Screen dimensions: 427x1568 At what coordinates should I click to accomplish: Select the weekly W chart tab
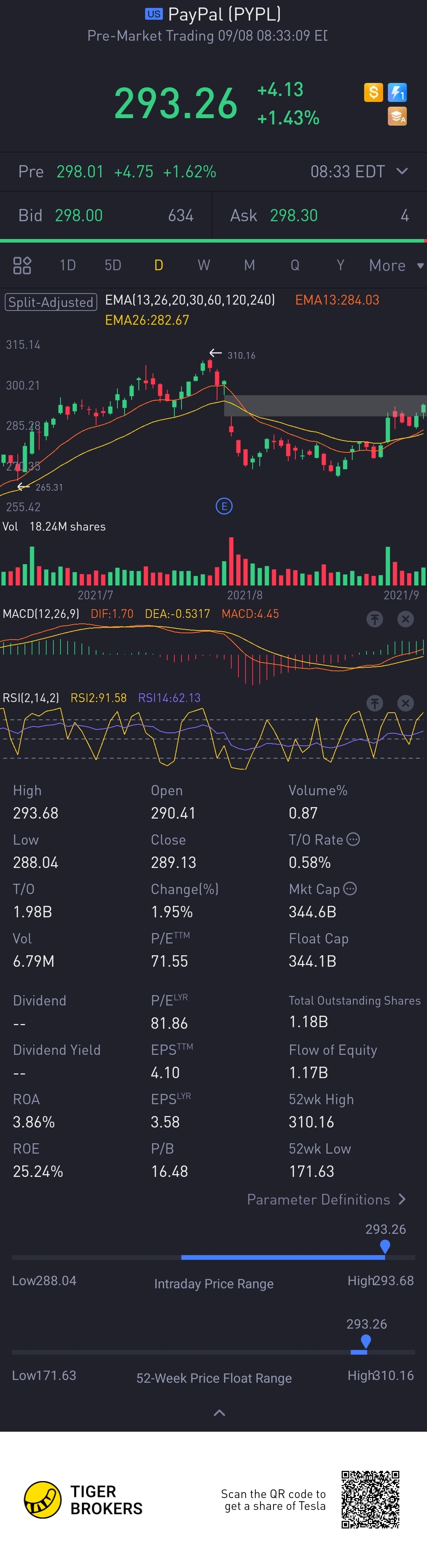tap(204, 265)
